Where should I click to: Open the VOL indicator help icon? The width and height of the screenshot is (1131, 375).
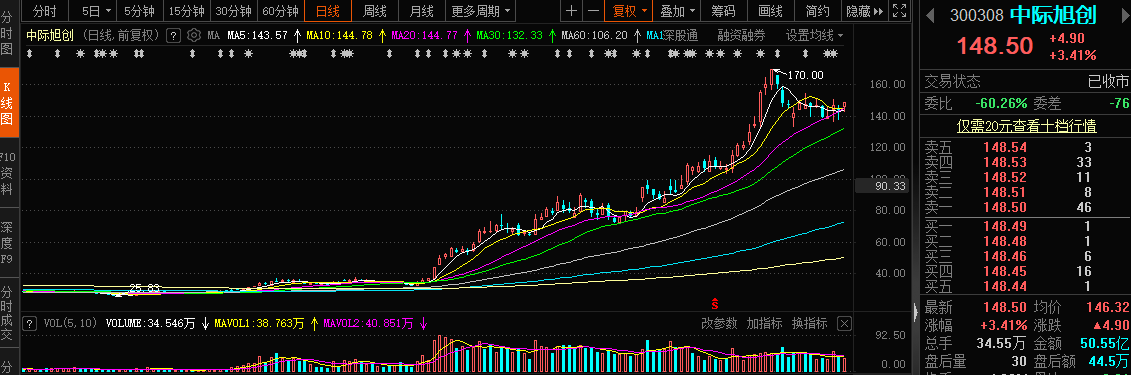[30, 323]
